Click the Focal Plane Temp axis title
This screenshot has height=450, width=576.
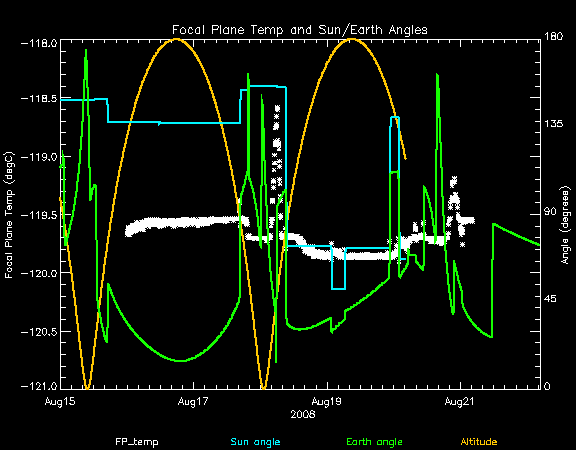9,215
